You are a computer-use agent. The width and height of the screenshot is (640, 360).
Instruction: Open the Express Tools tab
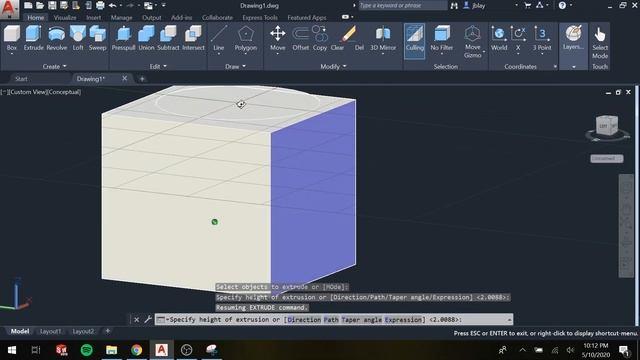260,18
